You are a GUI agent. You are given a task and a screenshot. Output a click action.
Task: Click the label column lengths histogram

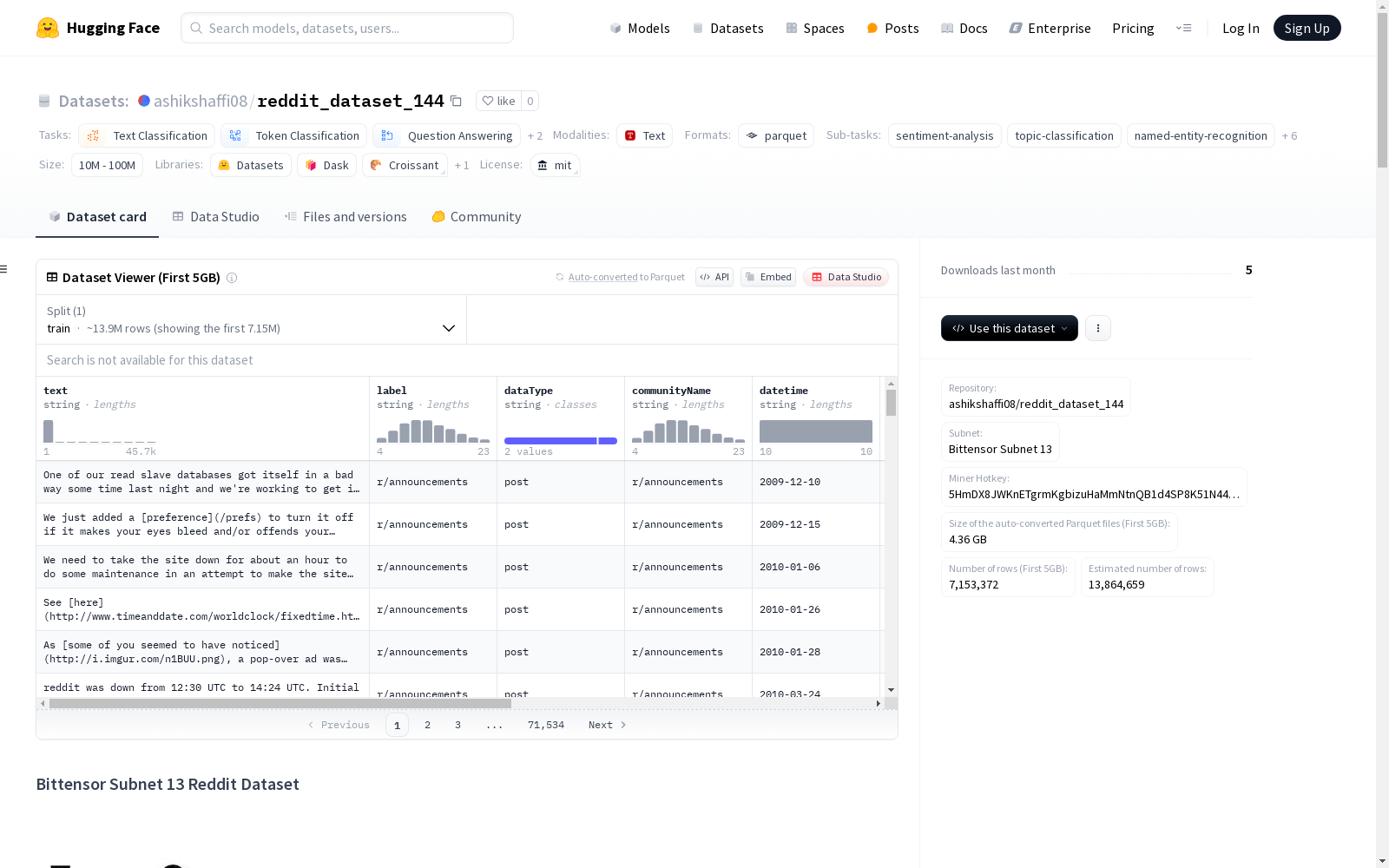[433, 431]
